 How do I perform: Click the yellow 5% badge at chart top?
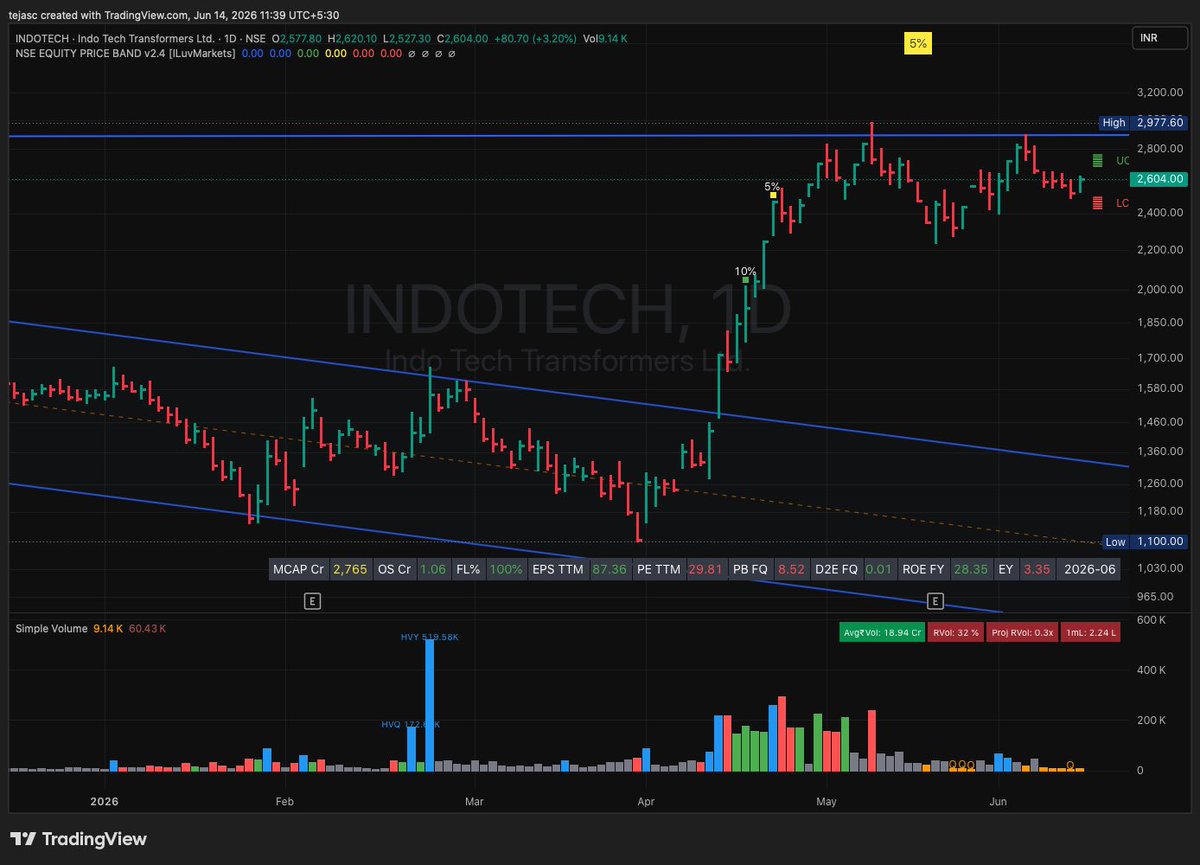917,43
